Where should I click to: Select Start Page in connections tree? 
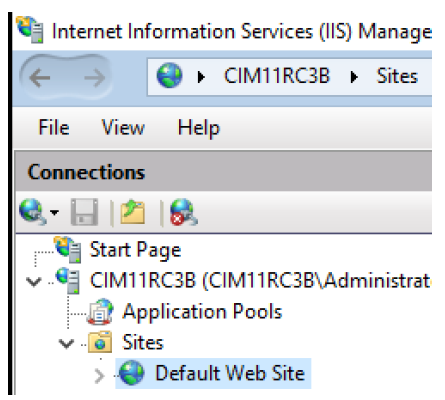pos(135,250)
